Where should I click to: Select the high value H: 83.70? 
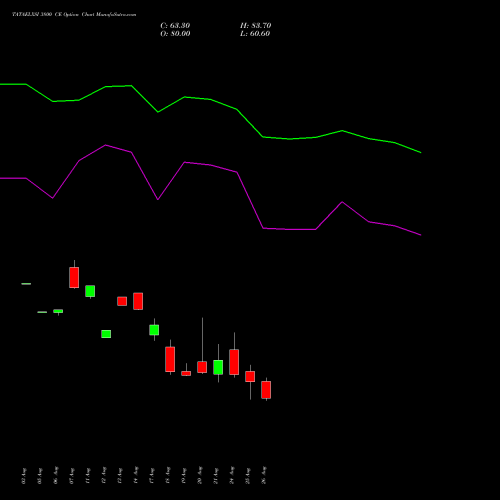pos(256,26)
